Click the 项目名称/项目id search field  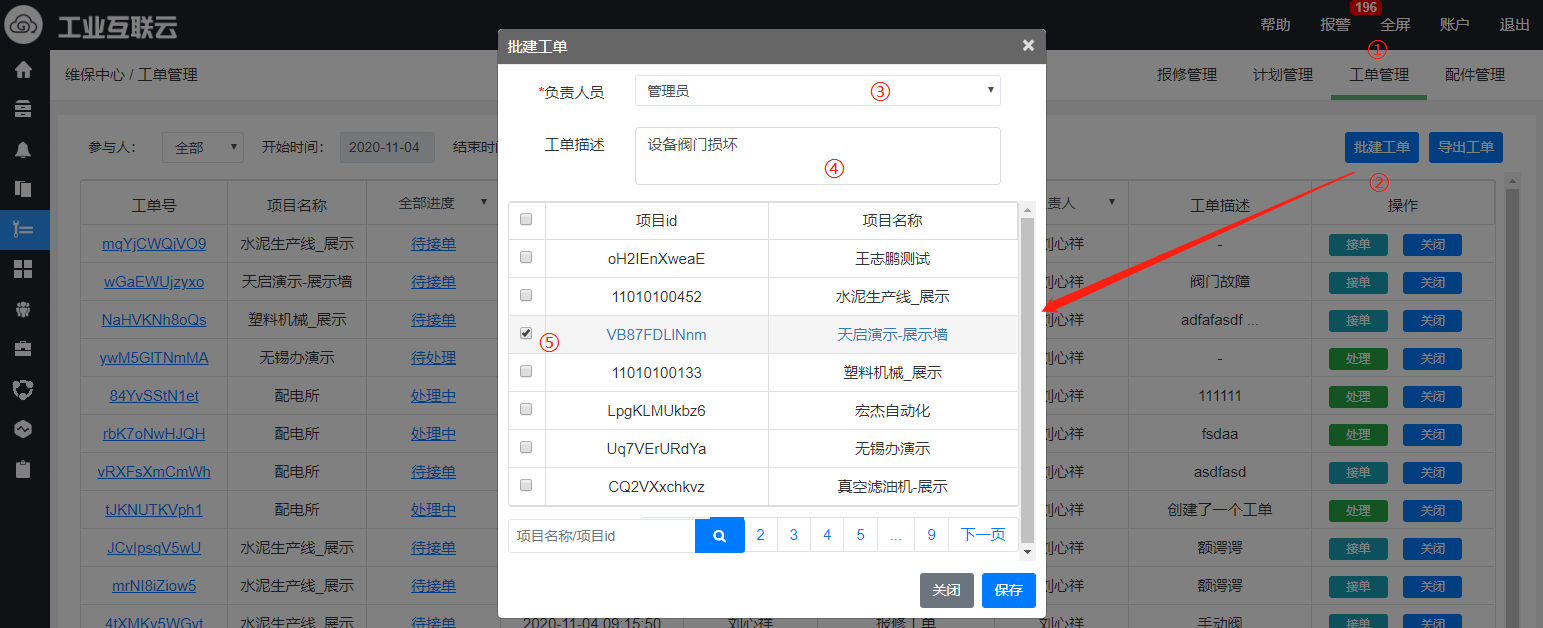602,536
